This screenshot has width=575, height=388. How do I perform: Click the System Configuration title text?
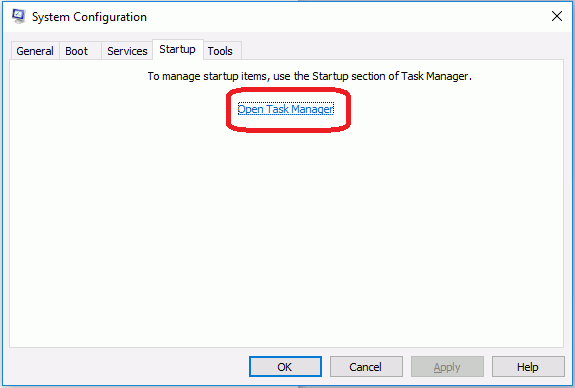89,17
